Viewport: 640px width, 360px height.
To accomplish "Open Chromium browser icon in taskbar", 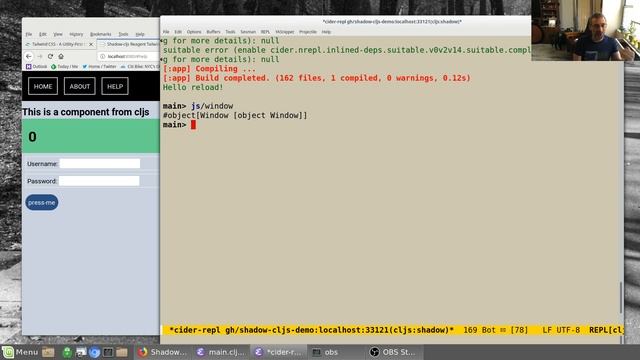I will pyautogui.click(x=94, y=352).
